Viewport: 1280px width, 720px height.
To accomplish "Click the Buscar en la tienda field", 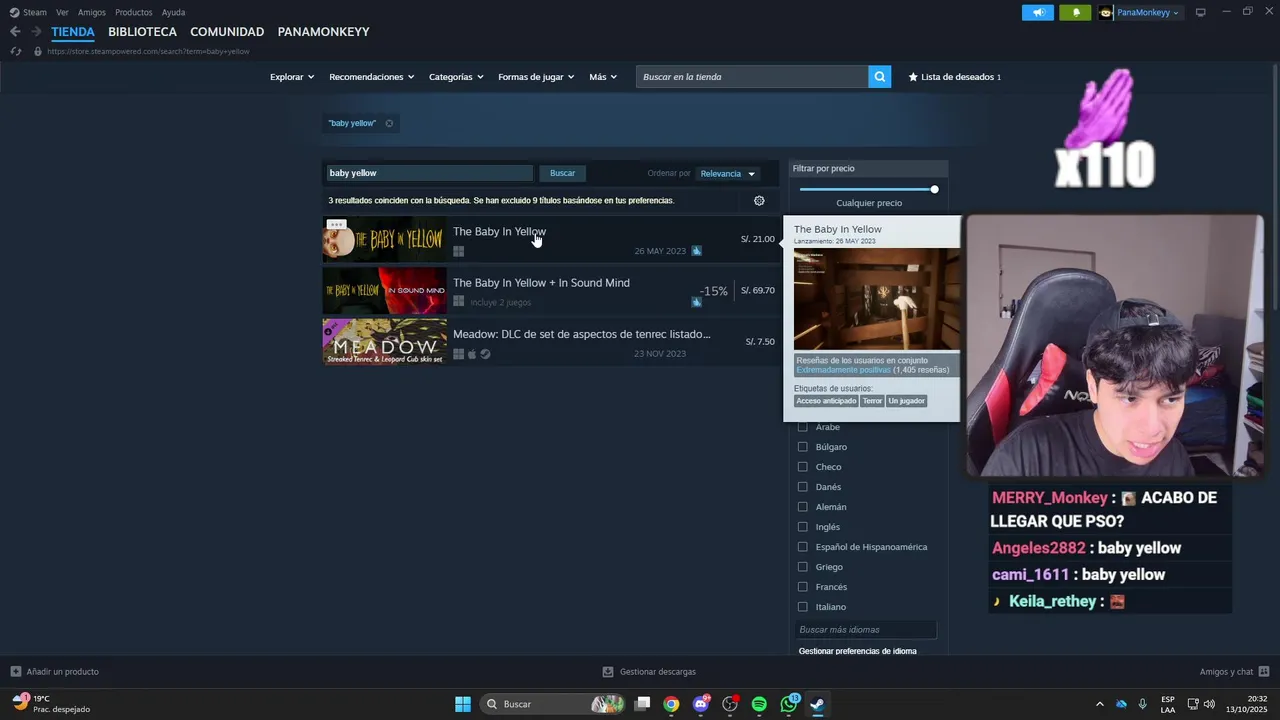I will pyautogui.click(x=752, y=77).
